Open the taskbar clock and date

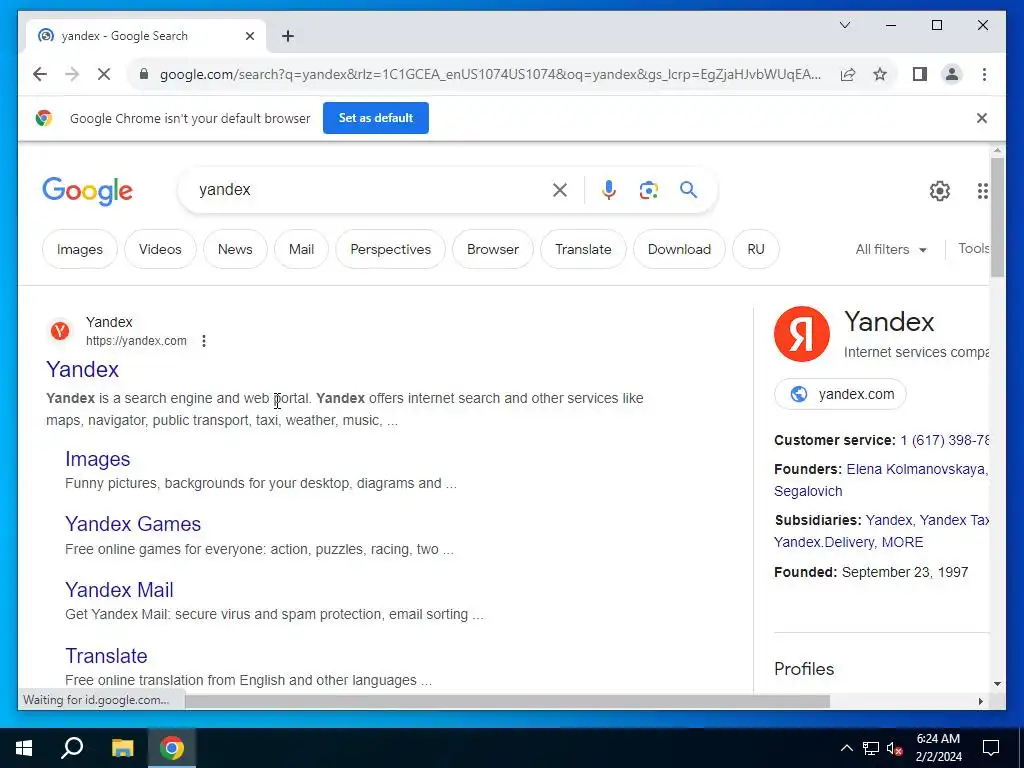938,748
